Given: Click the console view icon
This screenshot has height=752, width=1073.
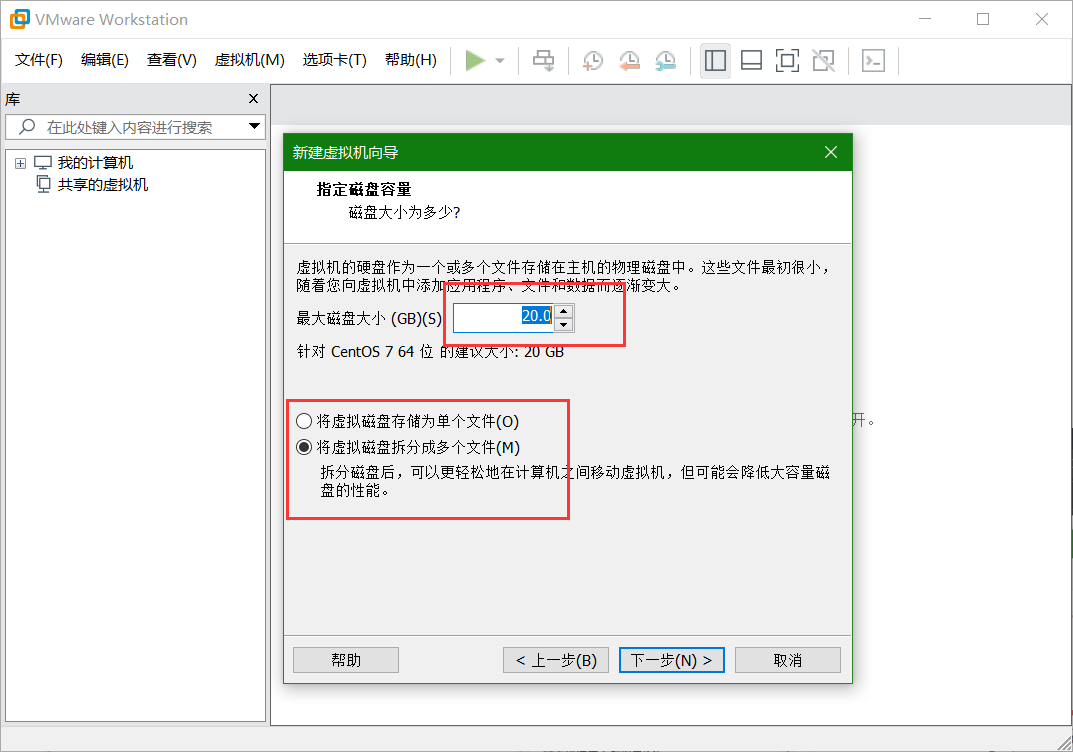Looking at the screenshot, I should coord(873,60).
